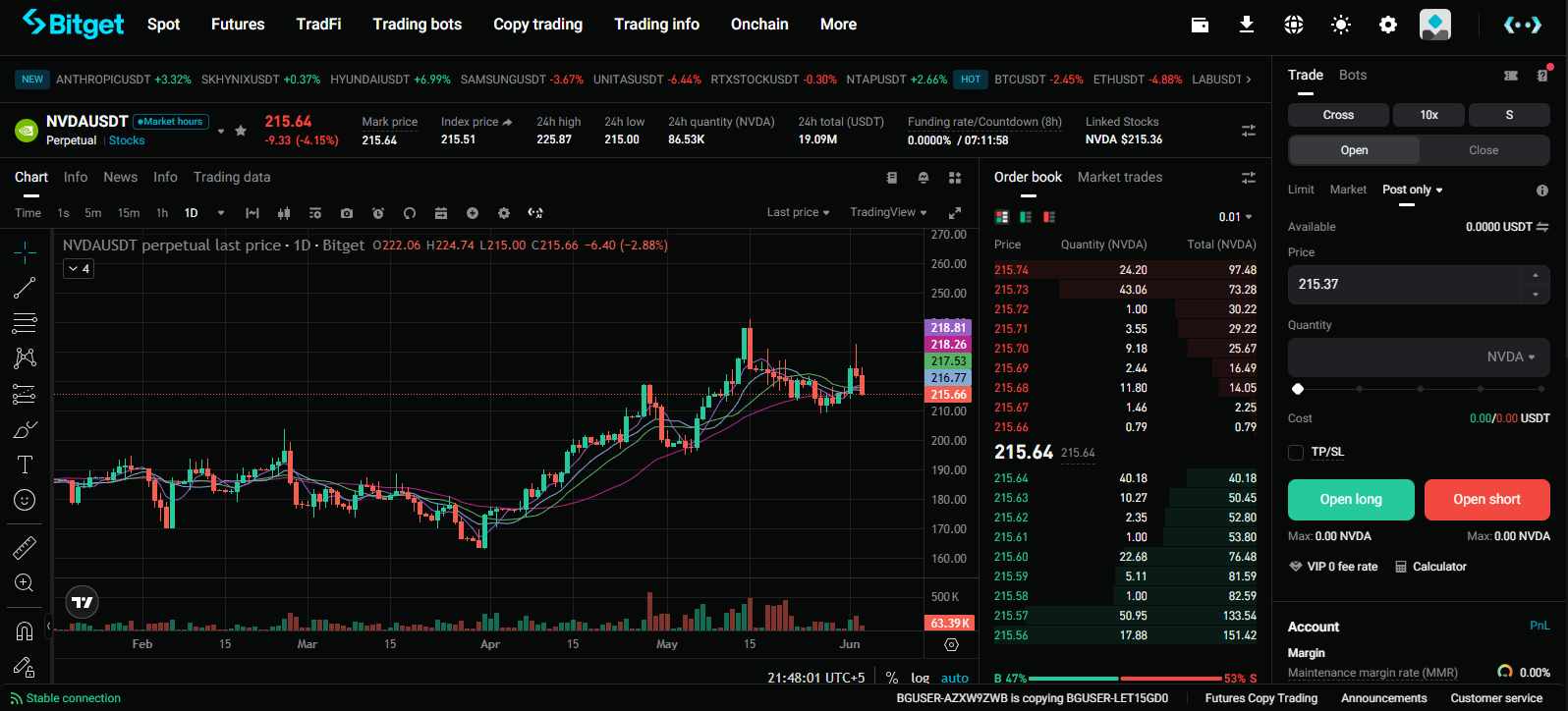
Task: Open the user avatar profile
Action: [1435, 25]
